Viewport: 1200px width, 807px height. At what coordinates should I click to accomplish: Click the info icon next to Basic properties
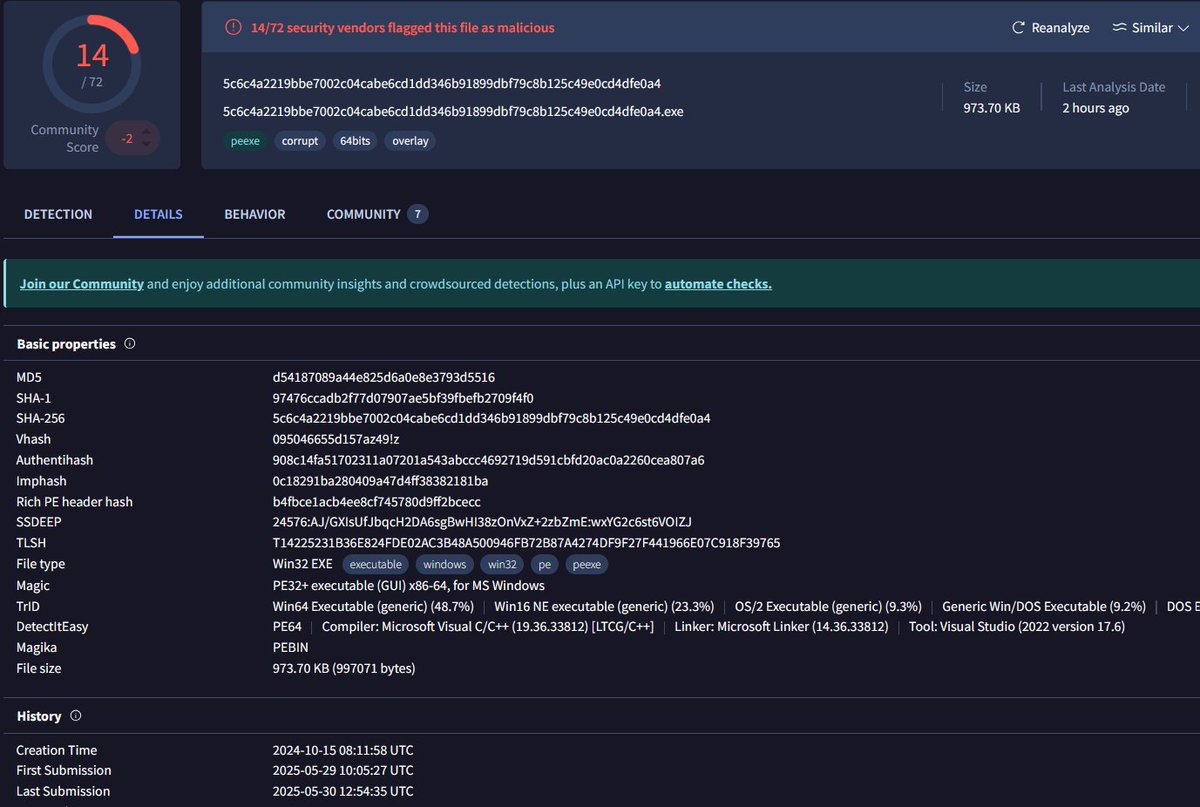[x=130, y=344]
